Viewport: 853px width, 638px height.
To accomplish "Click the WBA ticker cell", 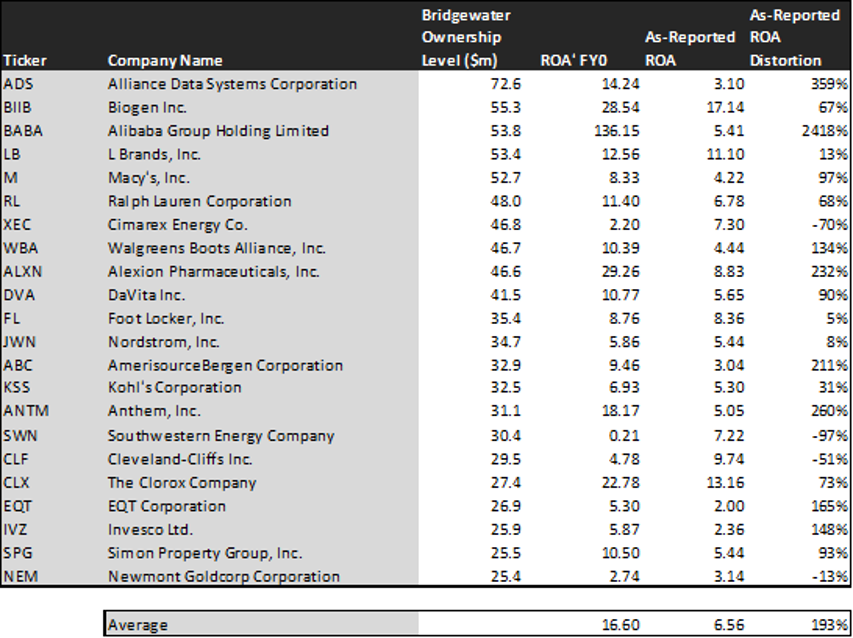I will 21,248.
